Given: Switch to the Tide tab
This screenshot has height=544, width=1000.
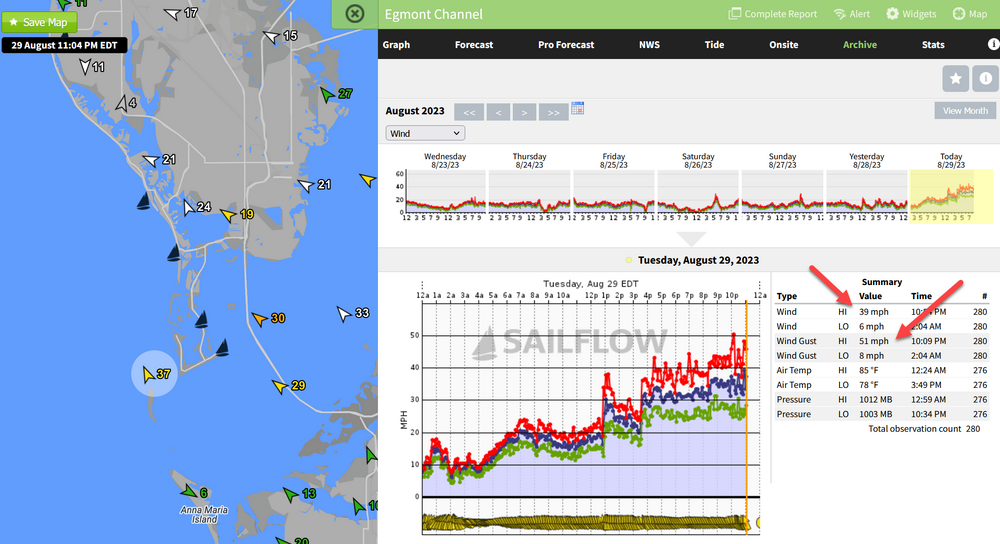Looking at the screenshot, I should [x=714, y=45].
